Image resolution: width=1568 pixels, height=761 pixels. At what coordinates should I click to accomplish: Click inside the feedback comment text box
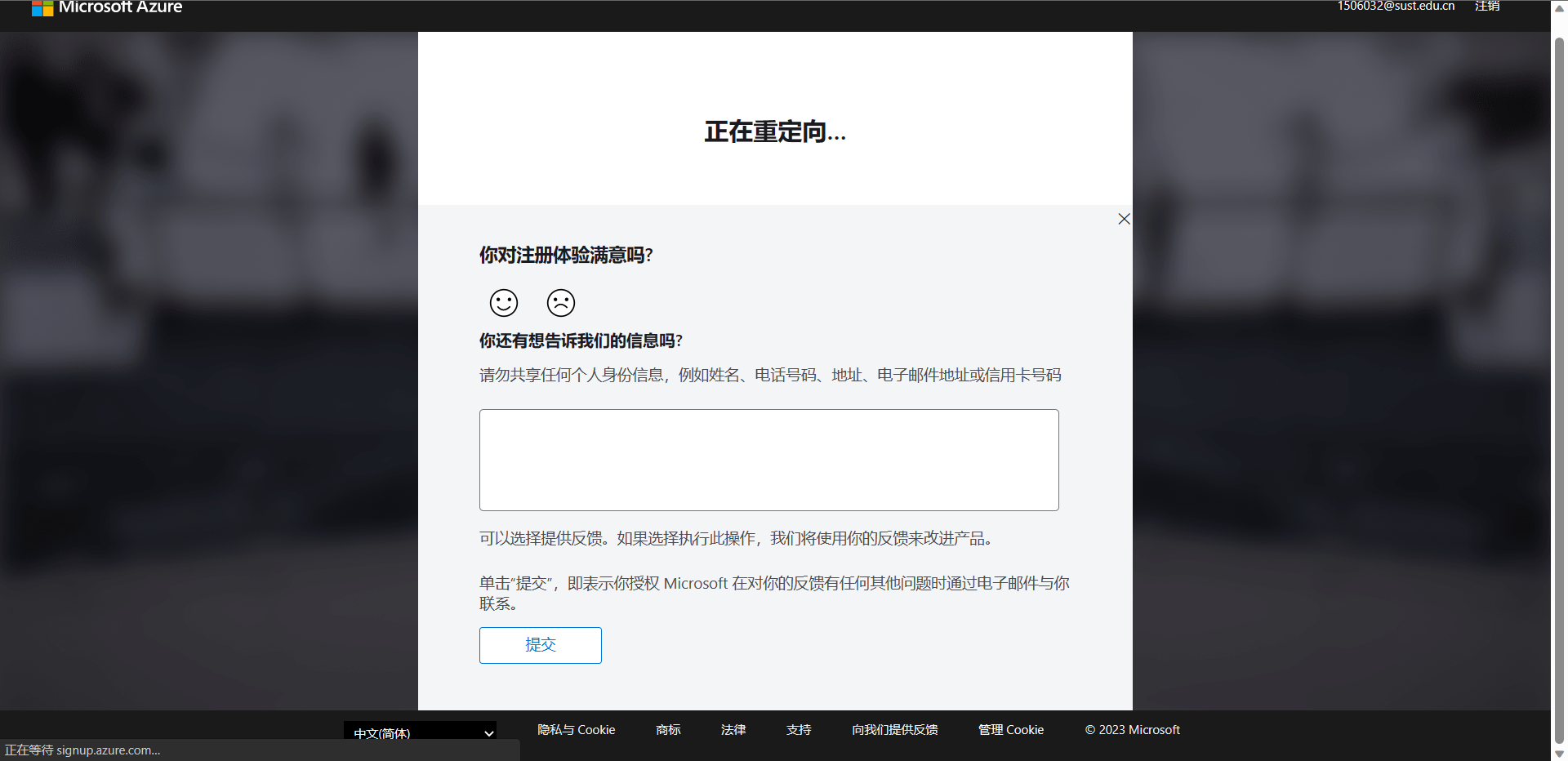click(x=768, y=460)
